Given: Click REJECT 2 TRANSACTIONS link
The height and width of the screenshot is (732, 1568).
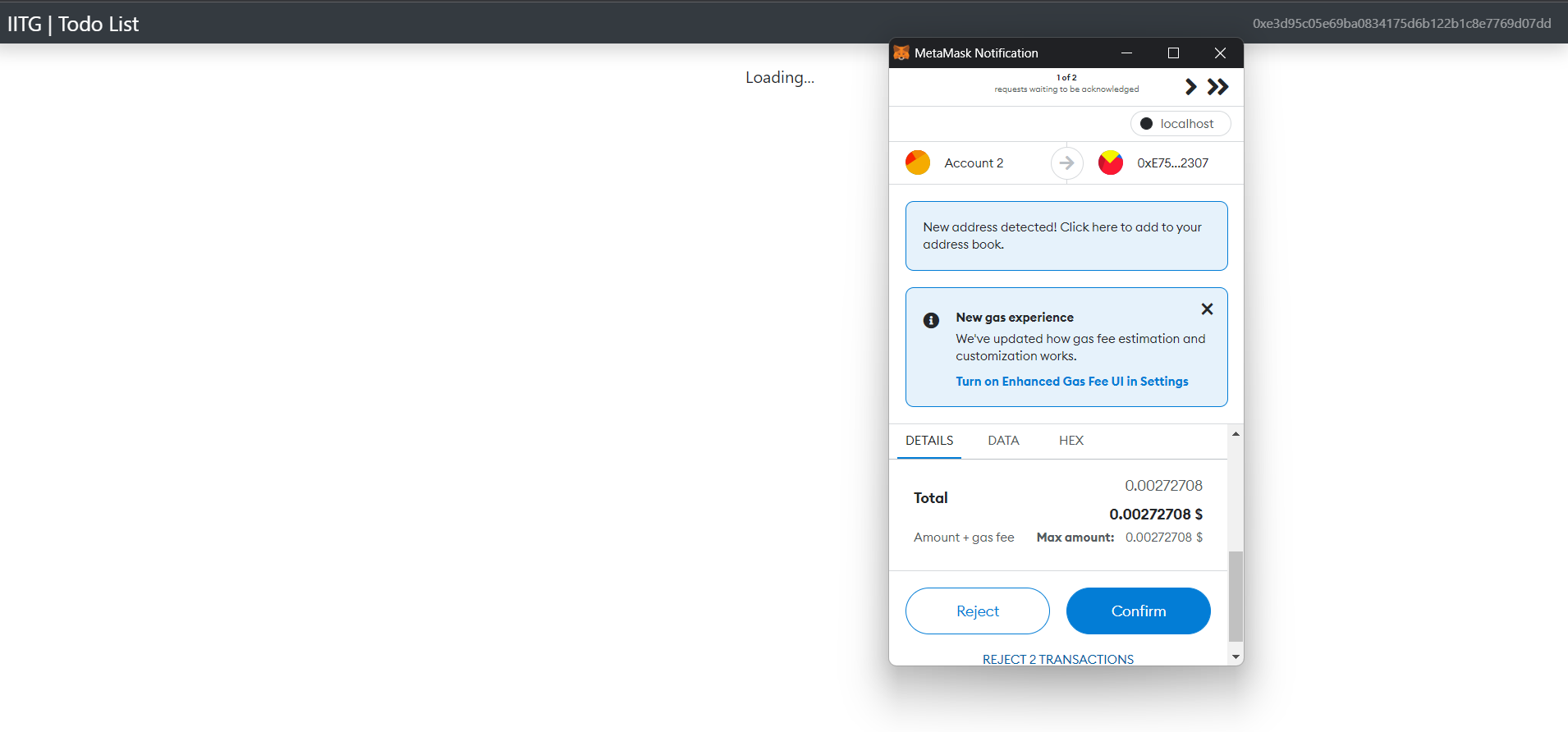Looking at the screenshot, I should tap(1058, 659).
